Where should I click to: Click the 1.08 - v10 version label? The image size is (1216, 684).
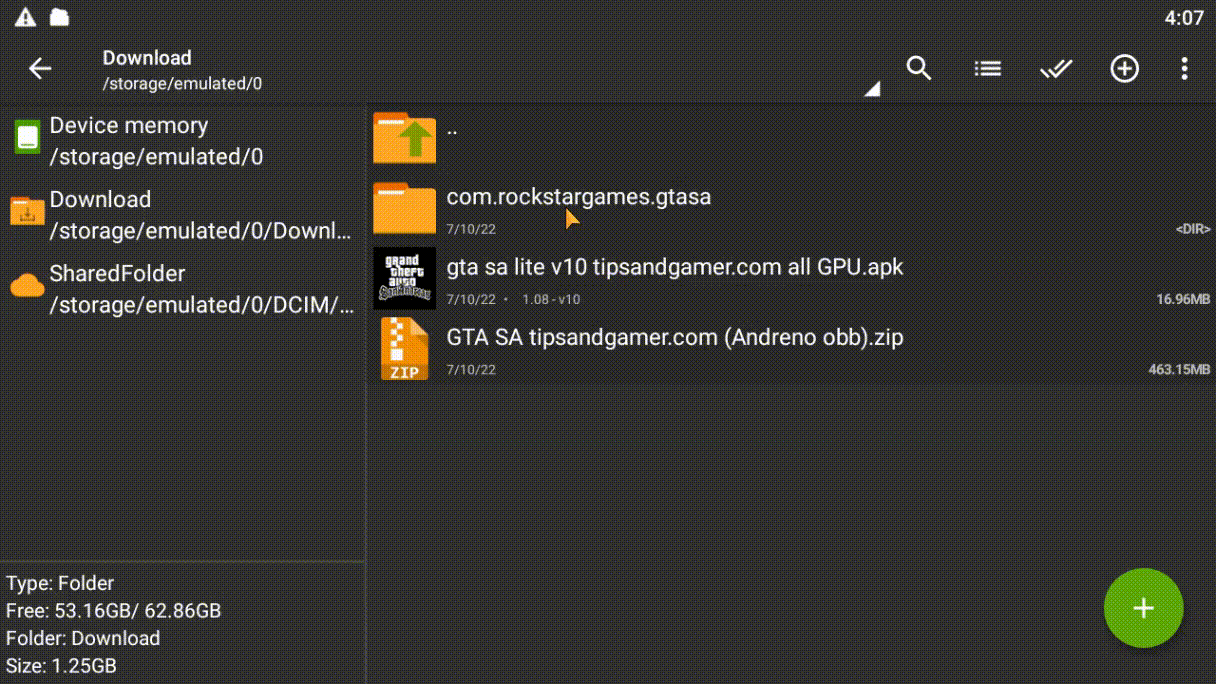[x=551, y=299]
